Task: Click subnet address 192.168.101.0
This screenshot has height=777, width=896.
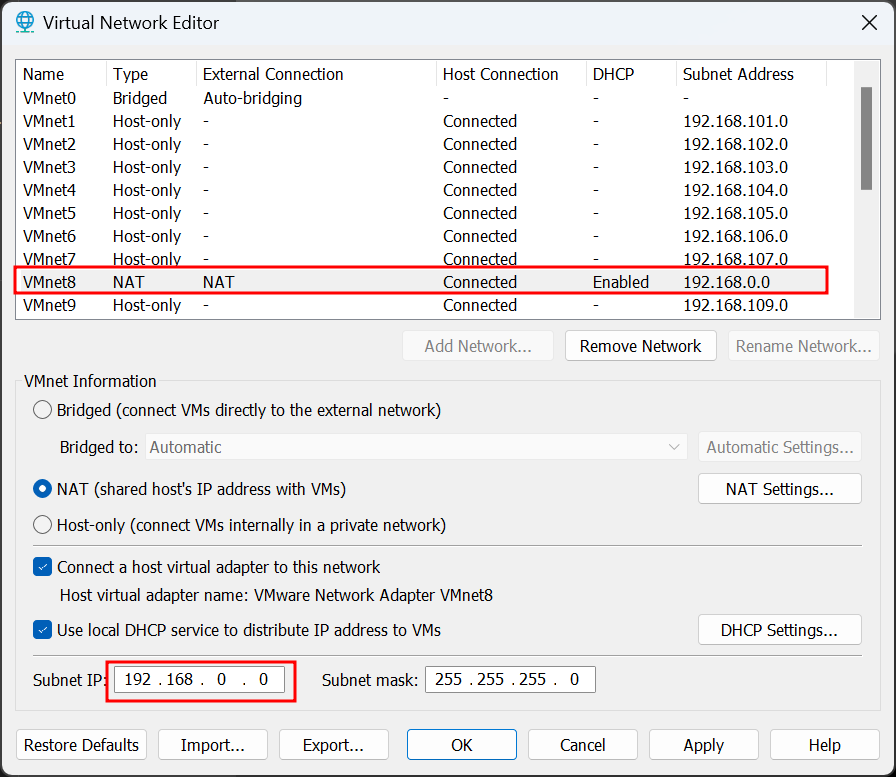Action: click(735, 121)
